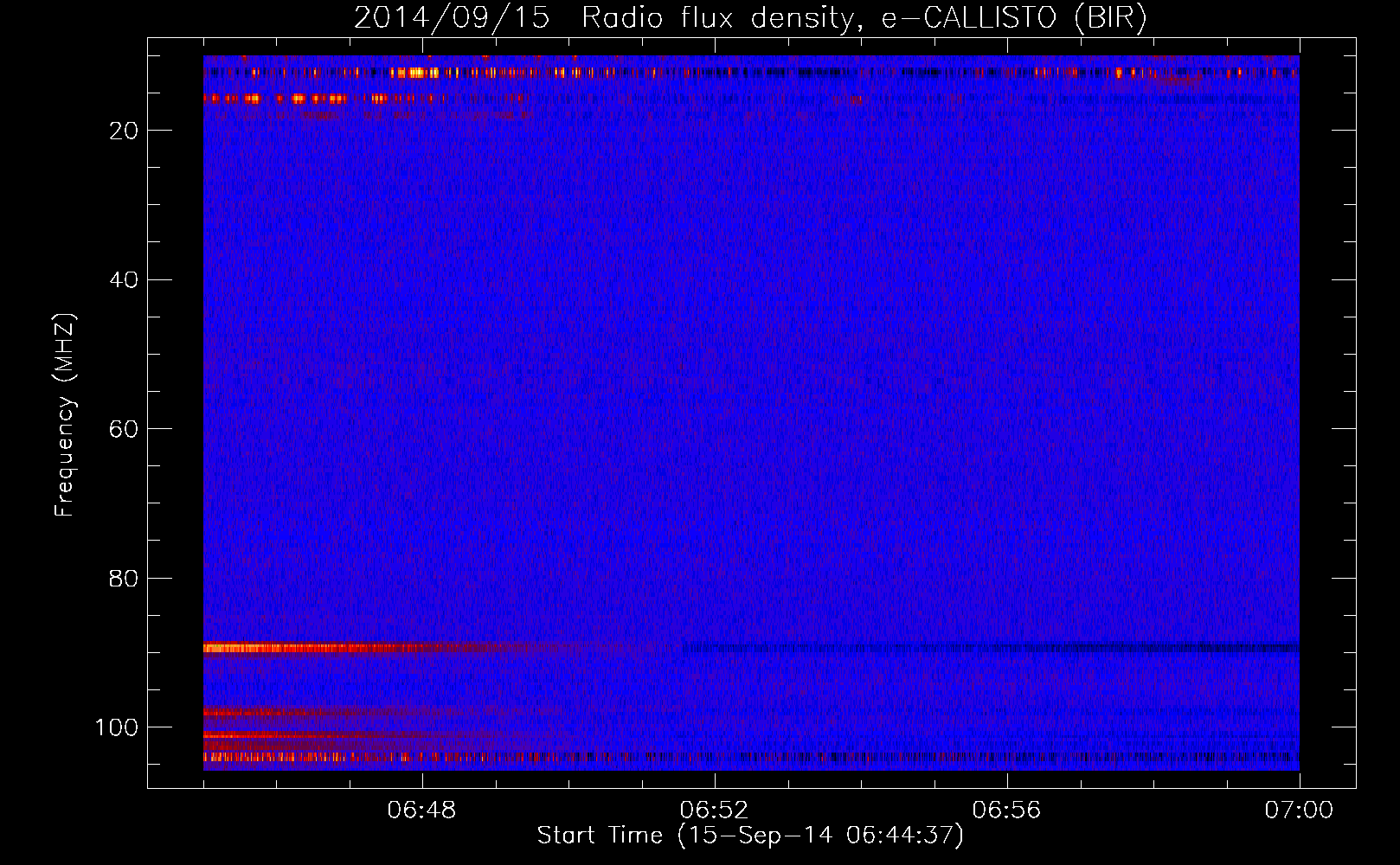Viewport: 1400px width, 865px height.
Task: Click the '20' frequency tick label
Action: click(x=124, y=131)
